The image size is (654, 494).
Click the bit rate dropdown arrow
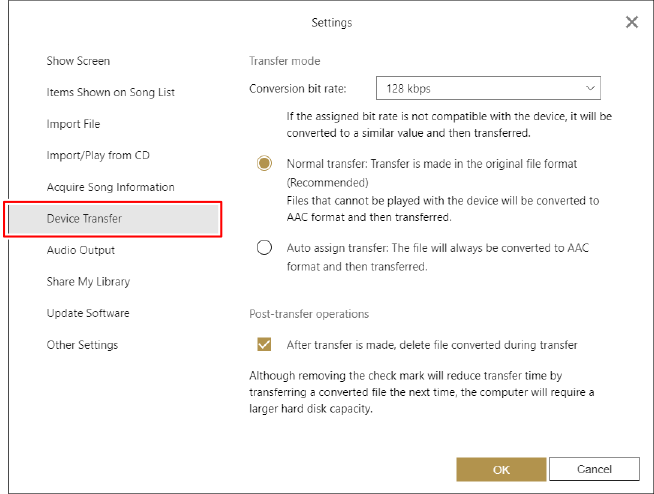(x=589, y=88)
